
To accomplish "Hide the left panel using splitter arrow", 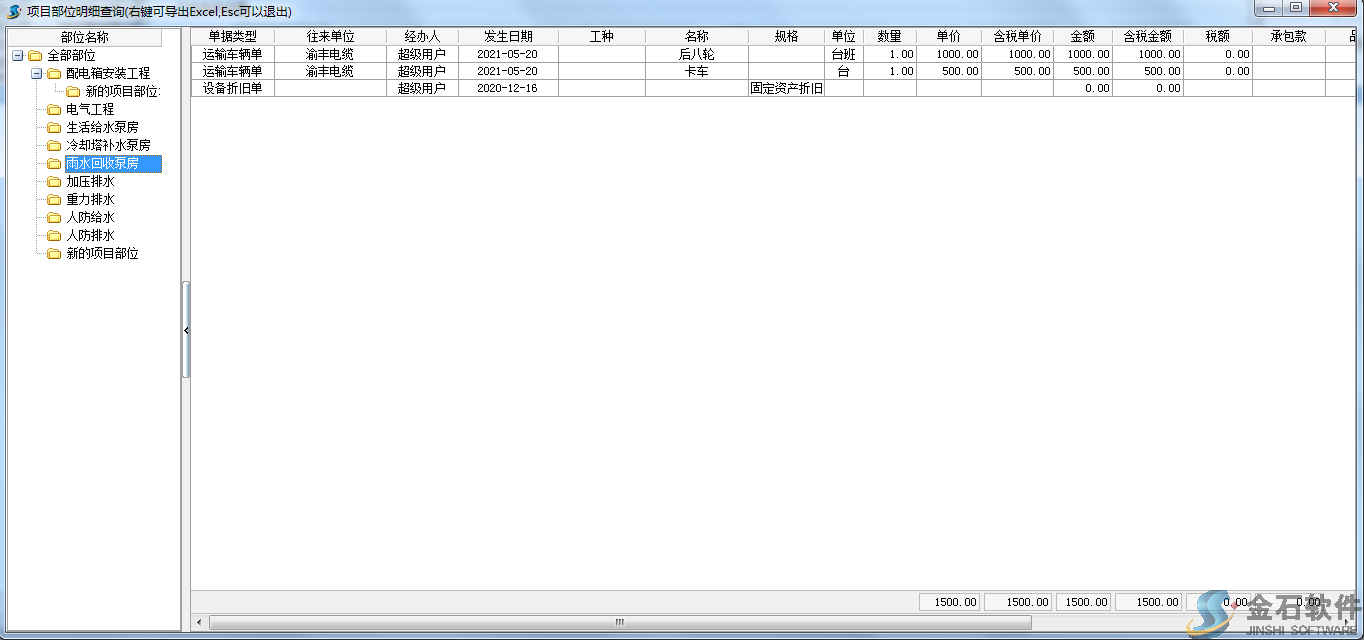I will [186, 330].
